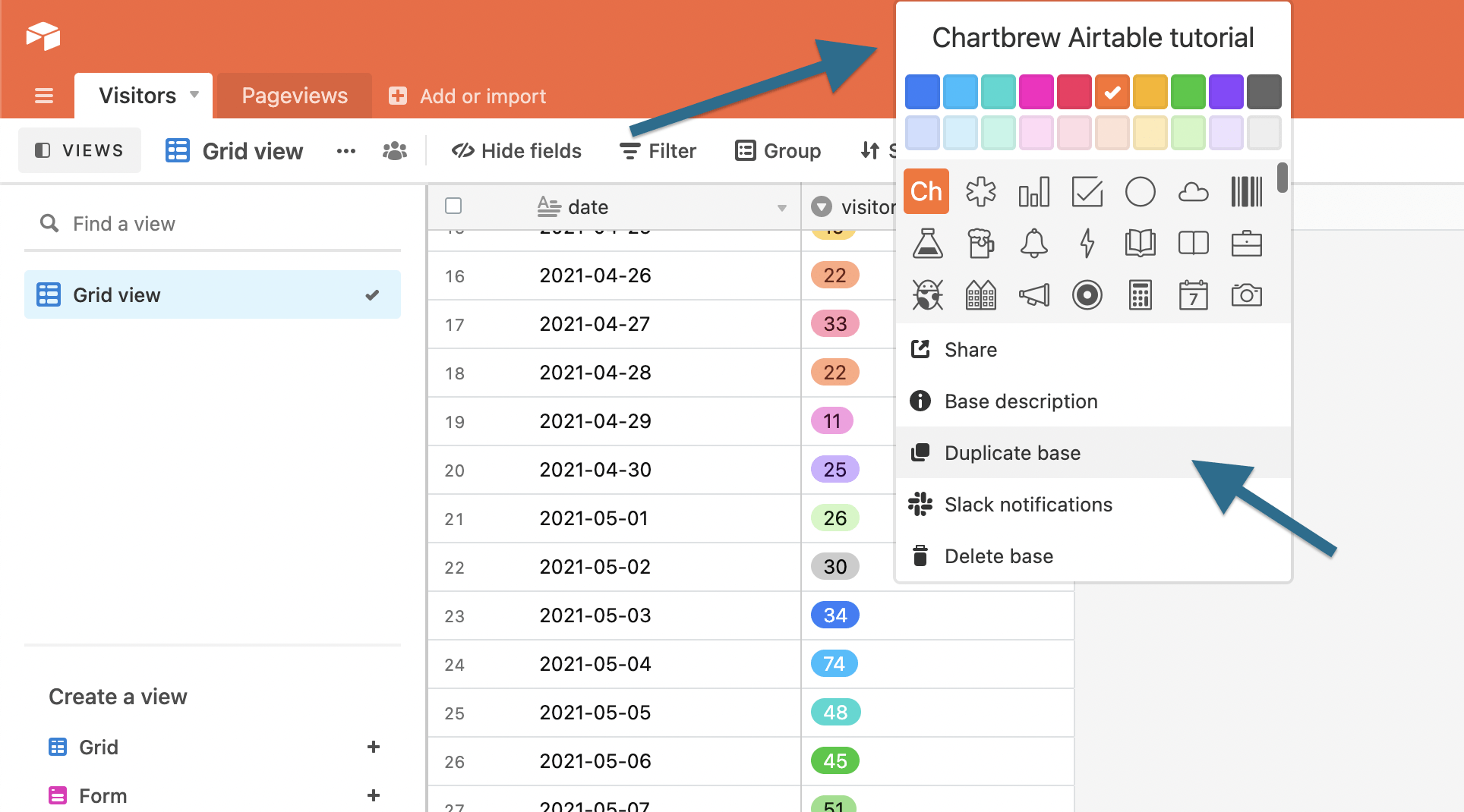The image size is (1464, 812).
Task: Select the camera icon for the base
Action: coord(1247,295)
